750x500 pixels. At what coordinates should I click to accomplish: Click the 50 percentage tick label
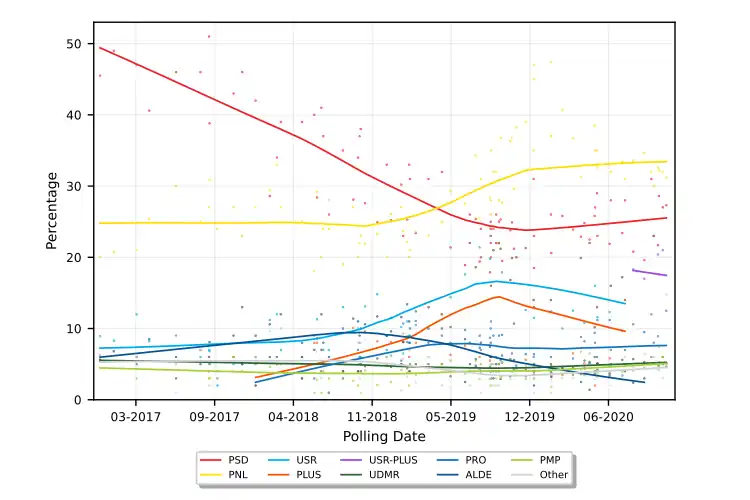point(76,44)
